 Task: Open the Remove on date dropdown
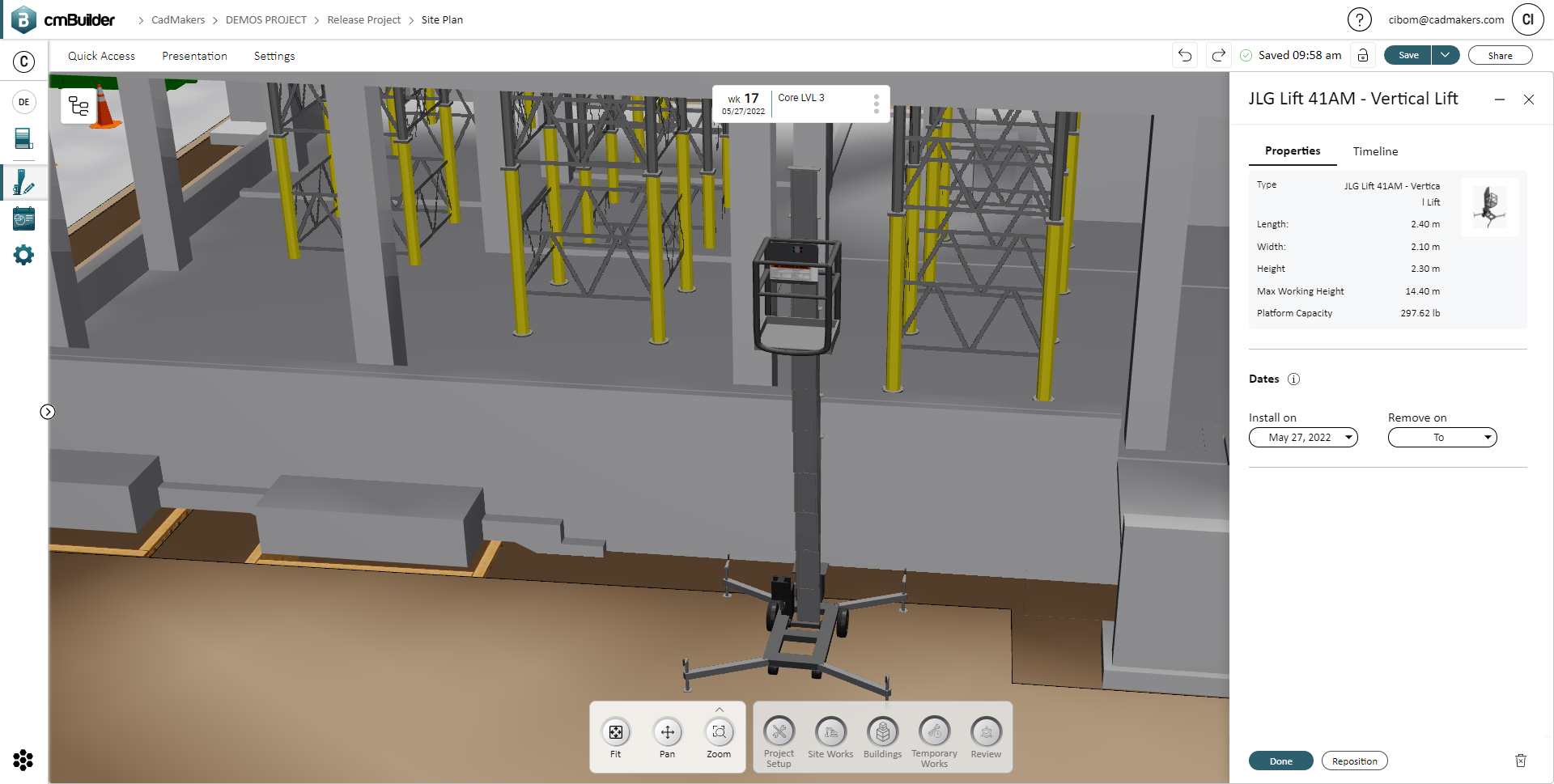pyautogui.click(x=1442, y=438)
